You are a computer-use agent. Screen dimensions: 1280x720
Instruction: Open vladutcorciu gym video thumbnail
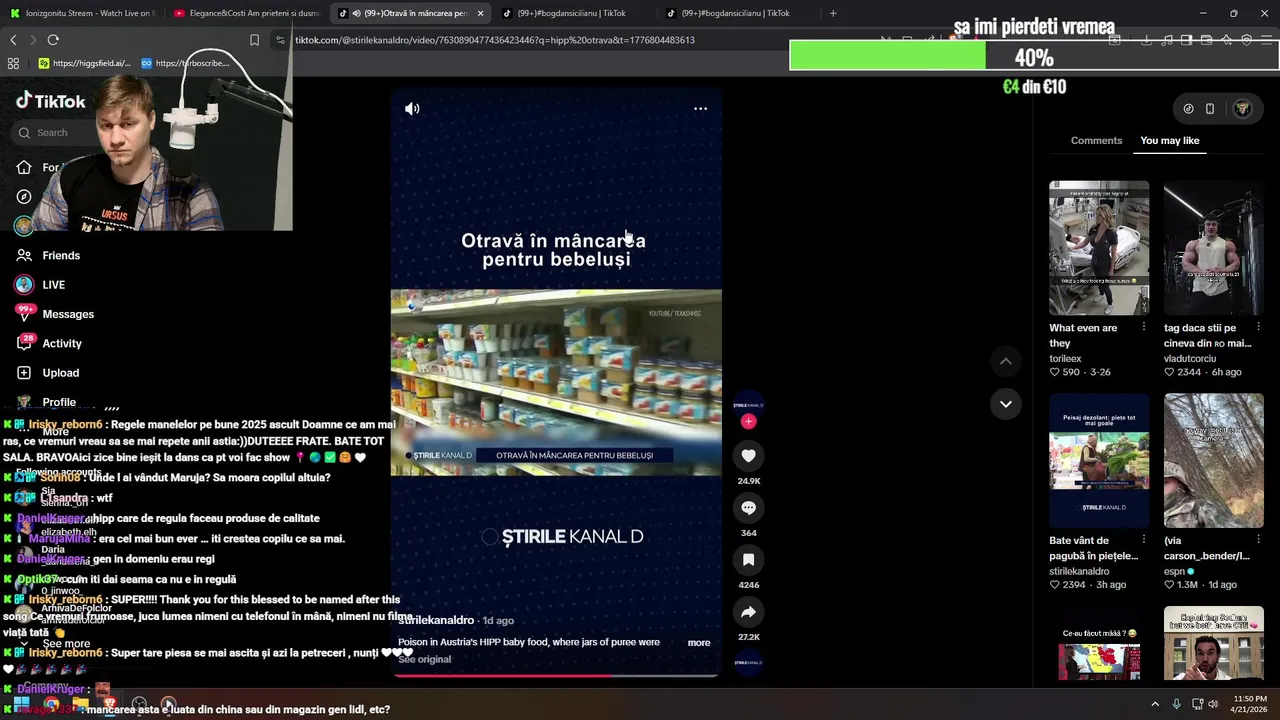[x=1213, y=248]
